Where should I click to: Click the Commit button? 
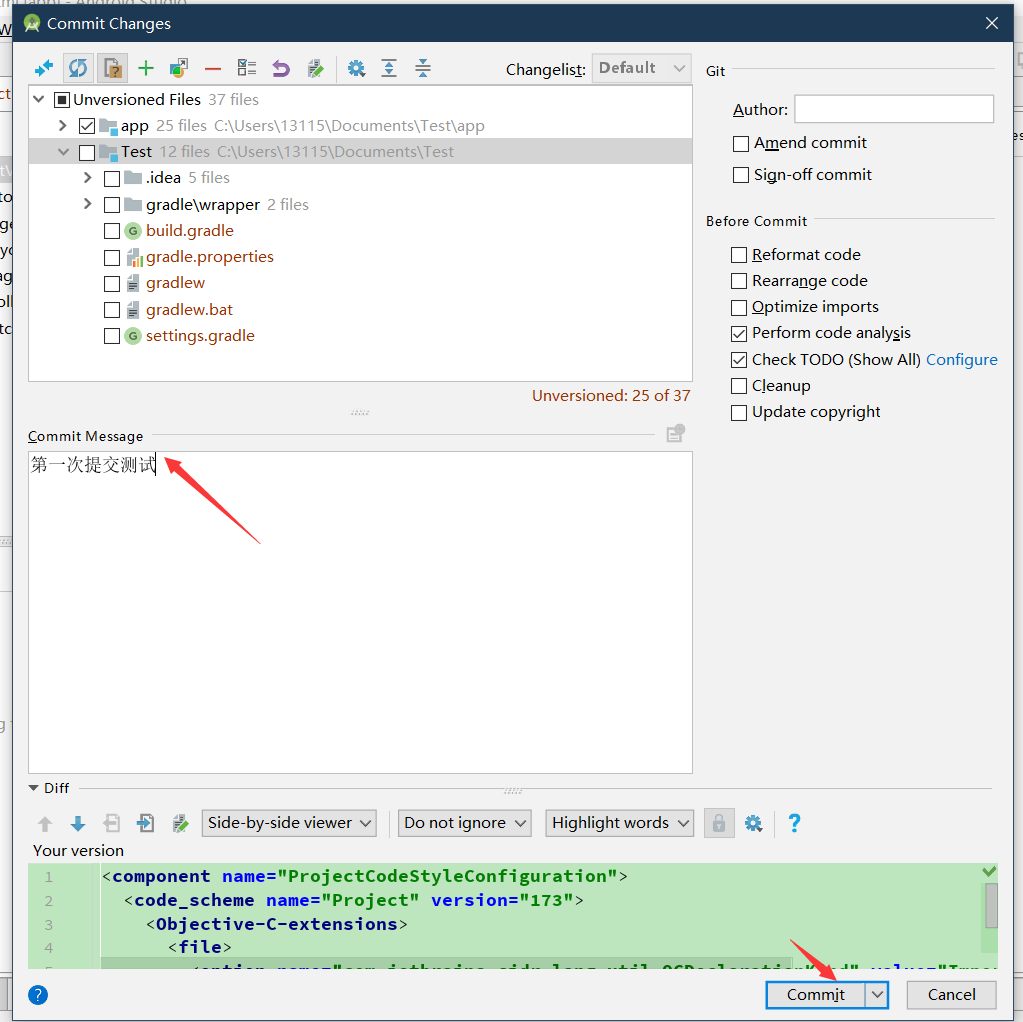(x=816, y=995)
